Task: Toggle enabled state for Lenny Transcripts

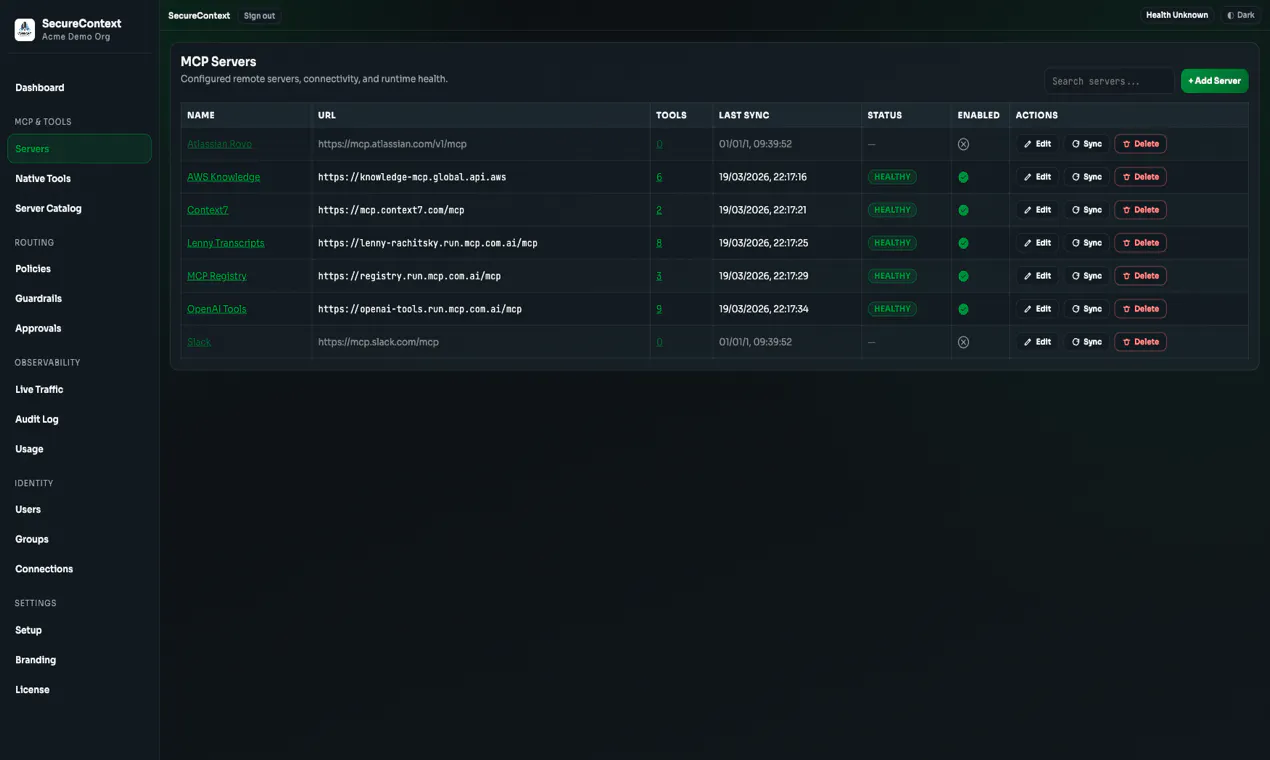Action: point(963,243)
